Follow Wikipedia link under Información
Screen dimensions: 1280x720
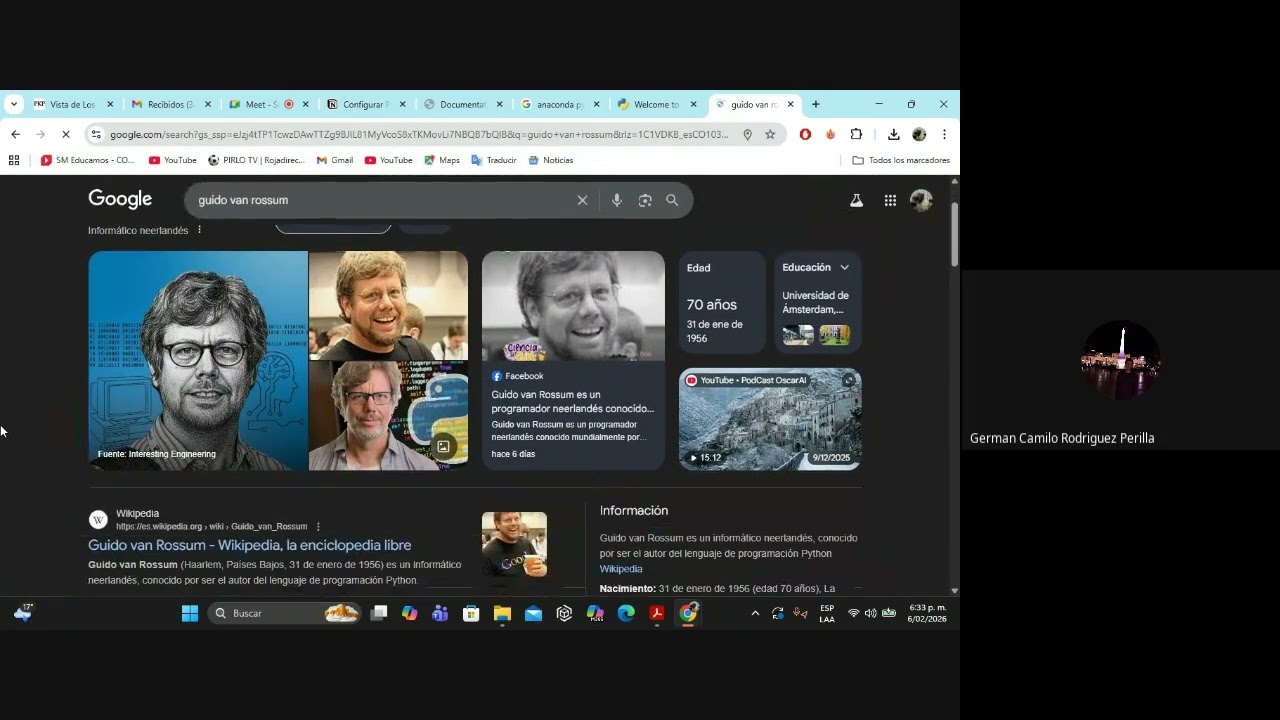click(x=621, y=569)
